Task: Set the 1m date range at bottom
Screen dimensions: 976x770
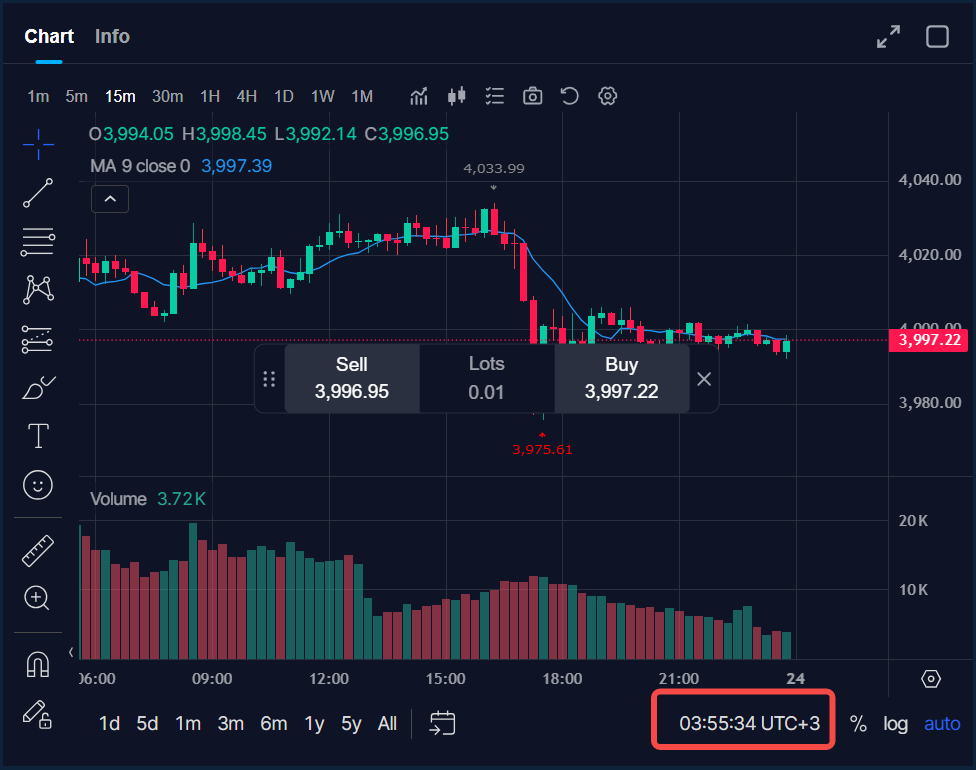Action: pos(188,724)
